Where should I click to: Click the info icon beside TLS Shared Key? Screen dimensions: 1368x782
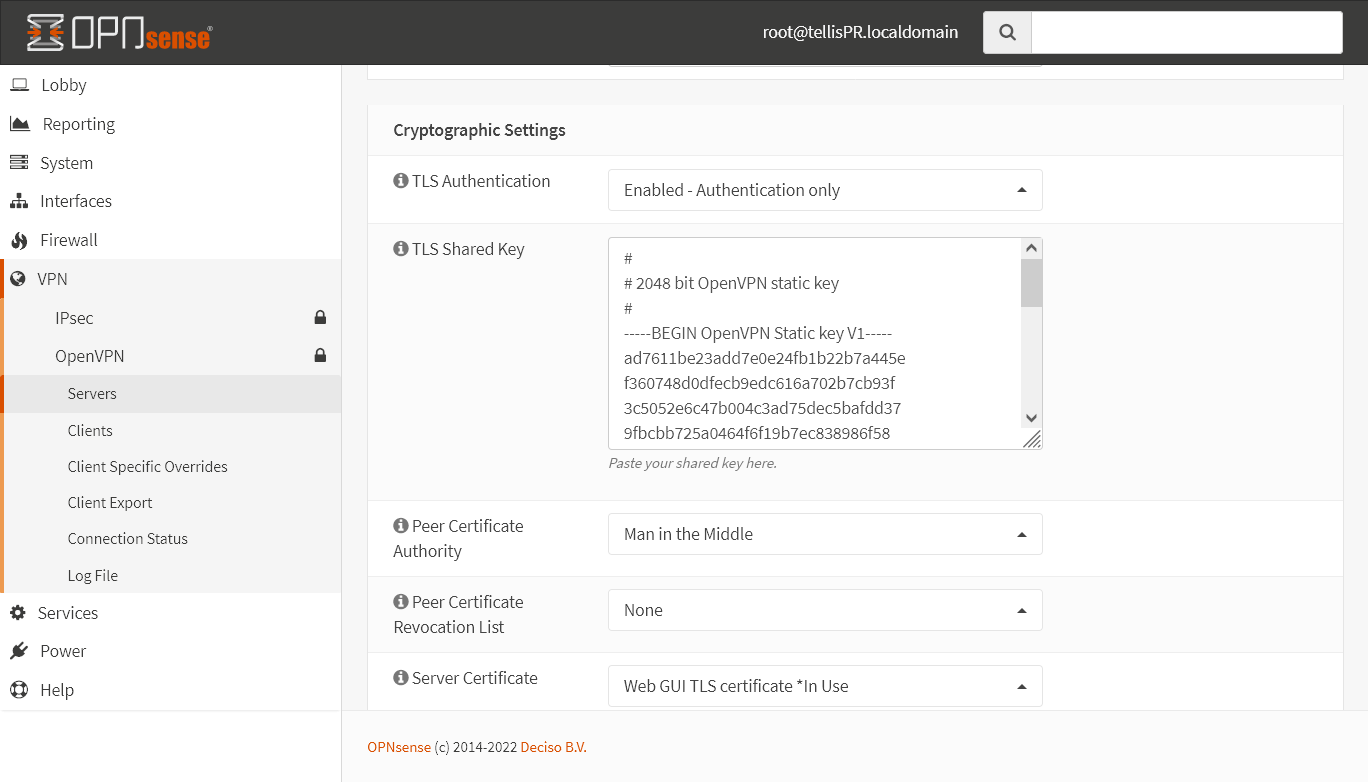tap(399, 248)
